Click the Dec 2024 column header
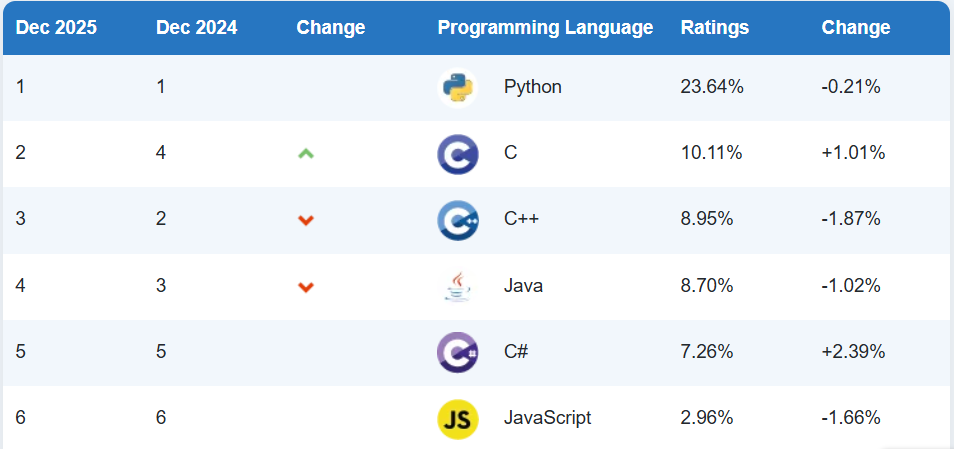Screen dimensions: 954x449 (196, 28)
